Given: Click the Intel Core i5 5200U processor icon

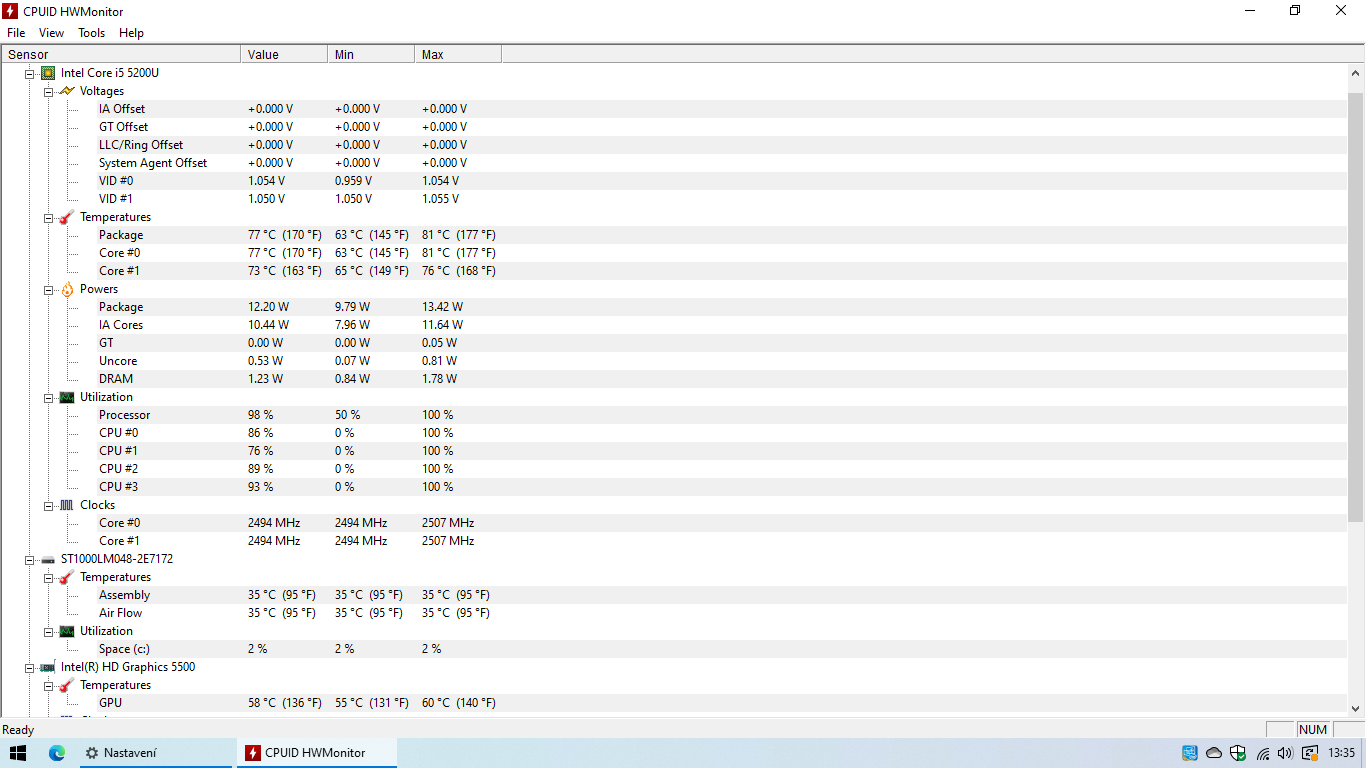Looking at the screenshot, I should click(x=48, y=73).
